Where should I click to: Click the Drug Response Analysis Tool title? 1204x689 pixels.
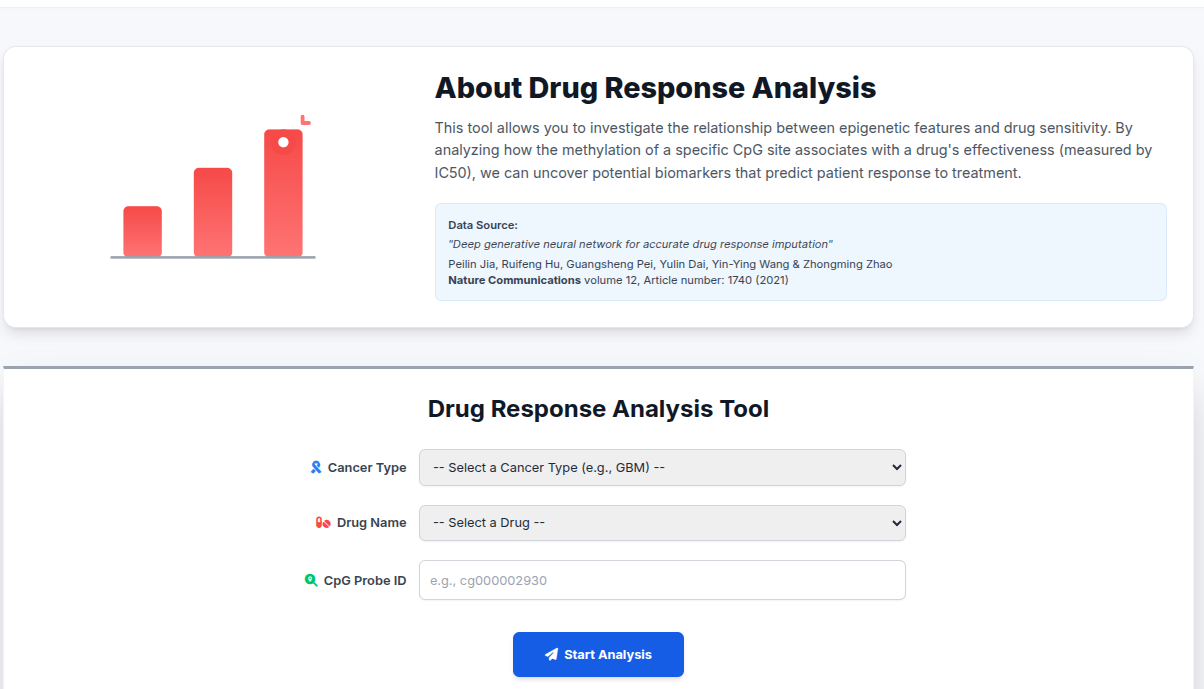pyautogui.click(x=598, y=409)
